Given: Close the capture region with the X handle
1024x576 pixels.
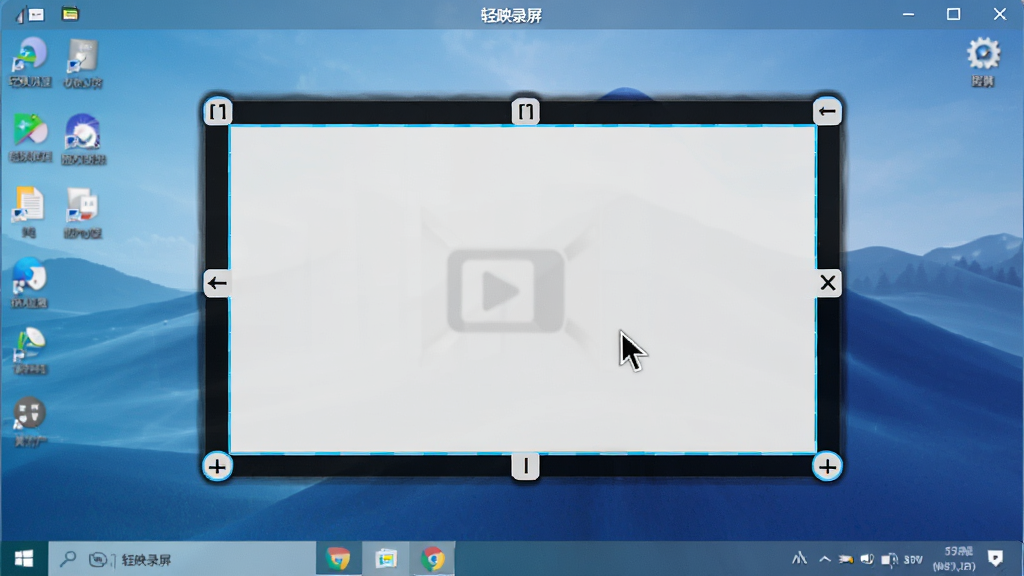Looking at the screenshot, I should click(x=827, y=283).
